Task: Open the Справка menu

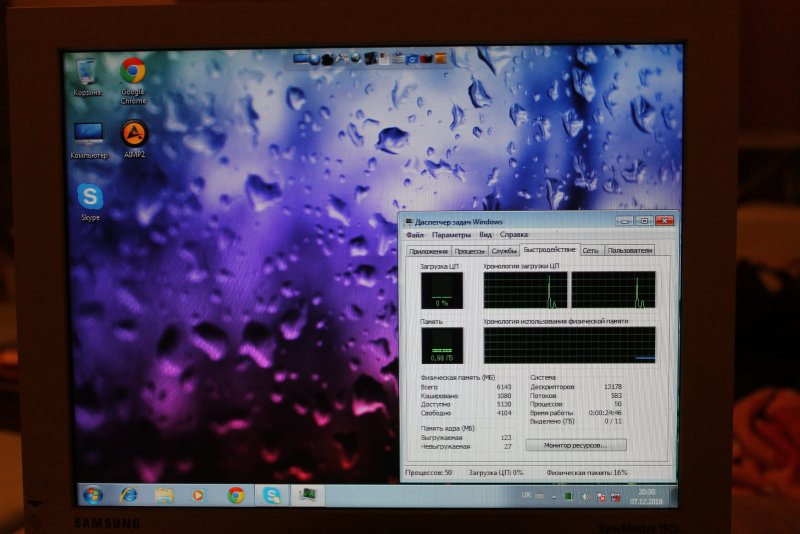Action: [514, 234]
